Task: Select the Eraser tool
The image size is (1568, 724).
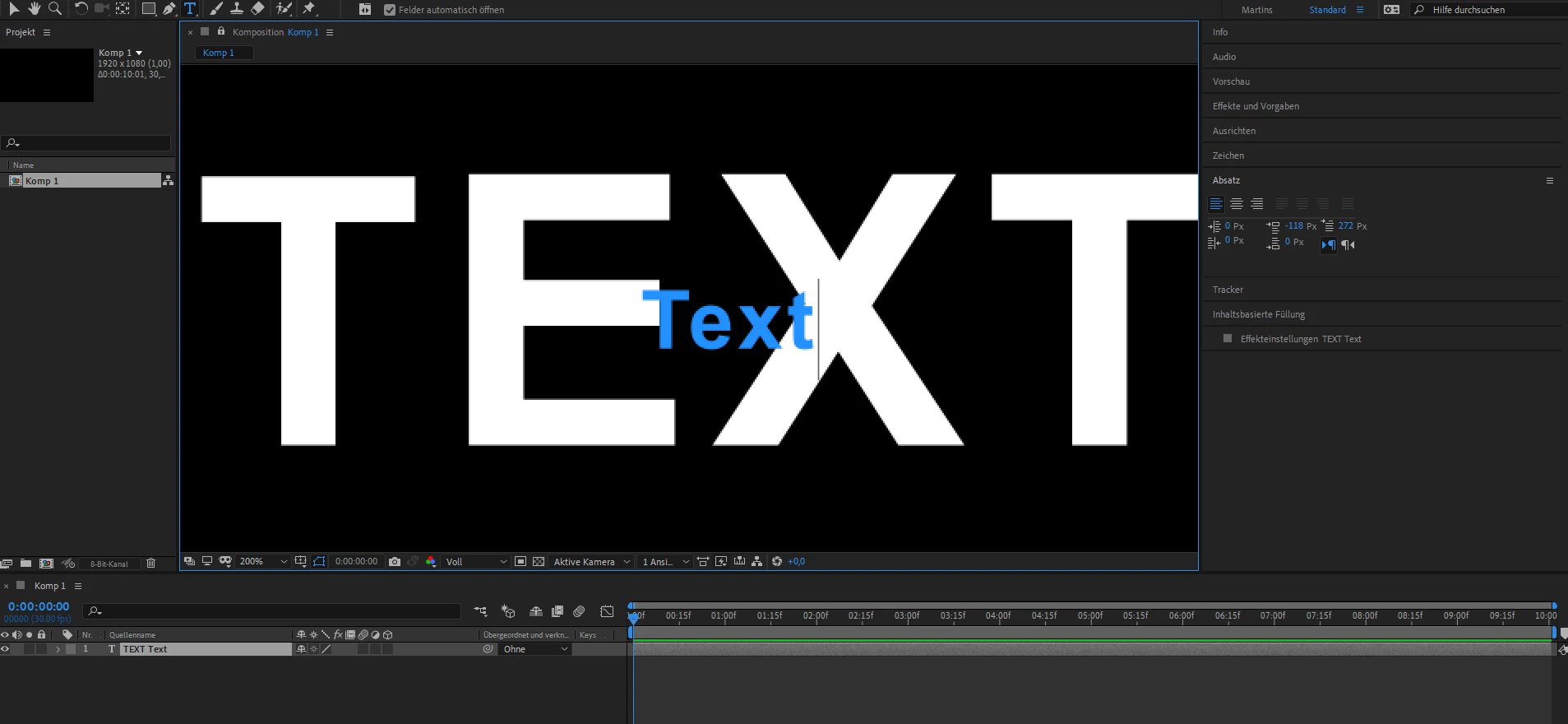Action: pos(257,9)
